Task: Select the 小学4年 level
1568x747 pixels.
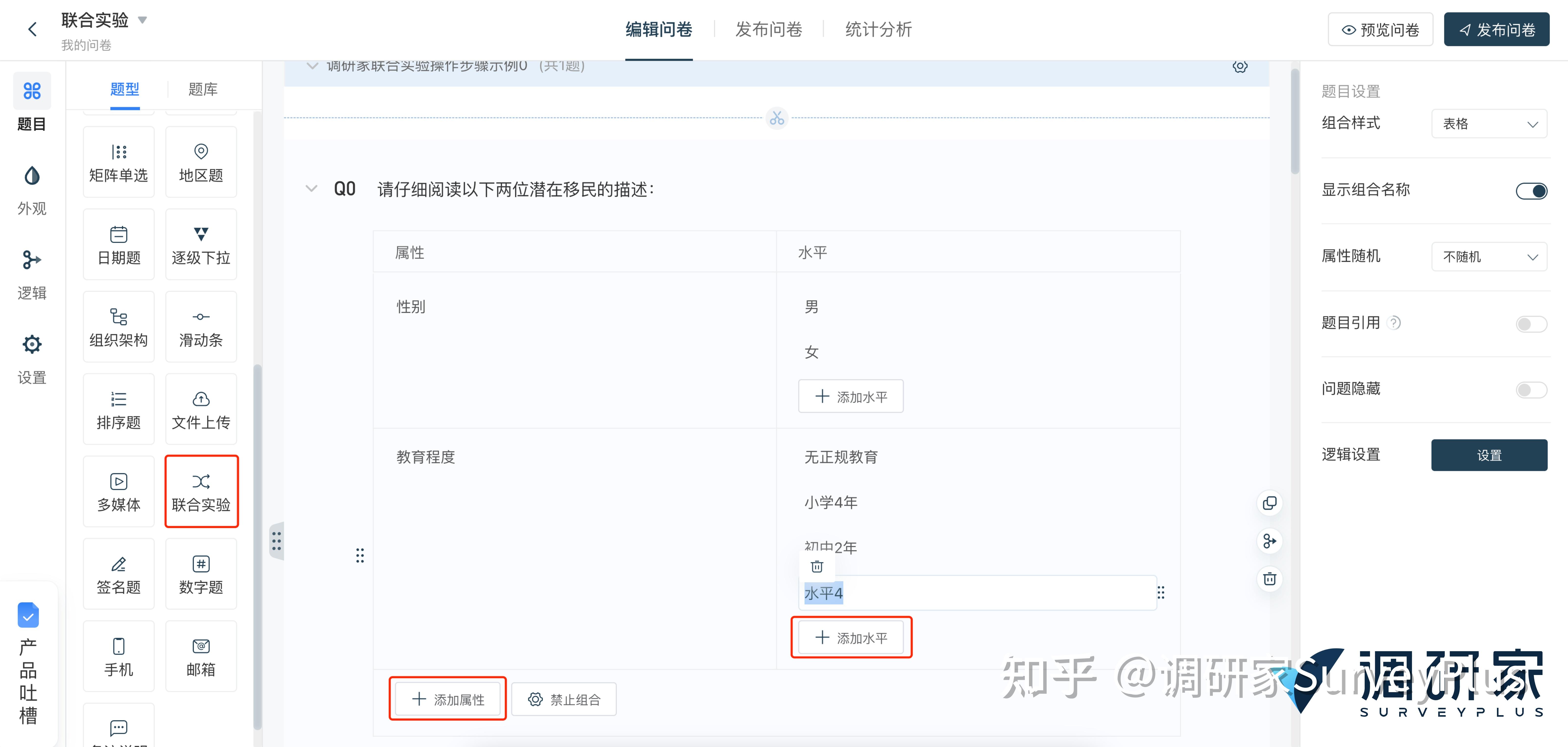Action: tap(831, 503)
